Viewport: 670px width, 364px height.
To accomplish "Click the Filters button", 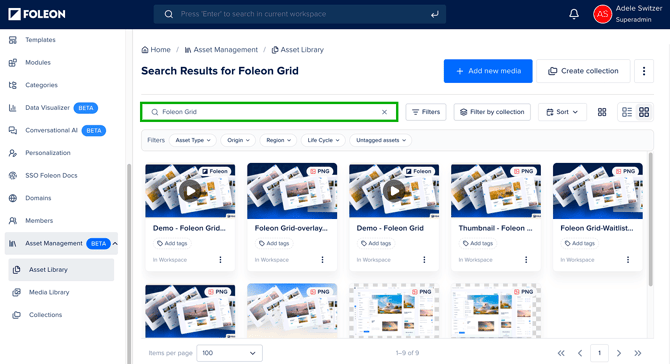I will pyautogui.click(x=426, y=112).
